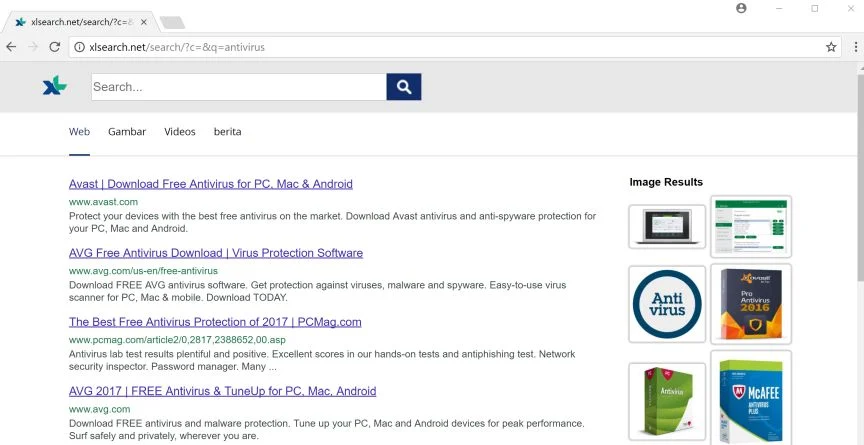
Task: Open green Antivirus box image thumbnail
Action: coord(667,401)
